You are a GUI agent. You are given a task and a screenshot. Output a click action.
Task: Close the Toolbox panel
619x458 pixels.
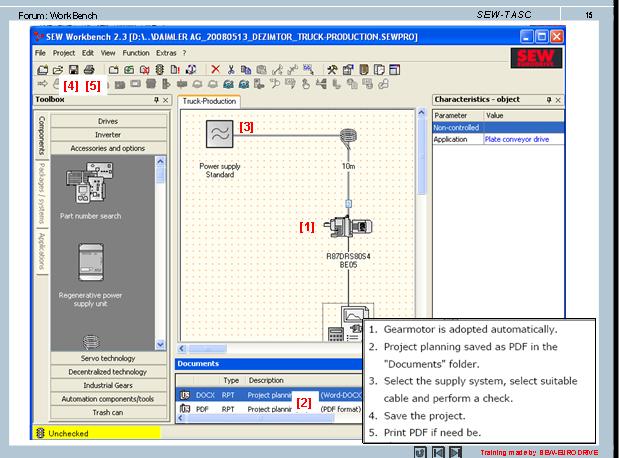click(x=165, y=100)
